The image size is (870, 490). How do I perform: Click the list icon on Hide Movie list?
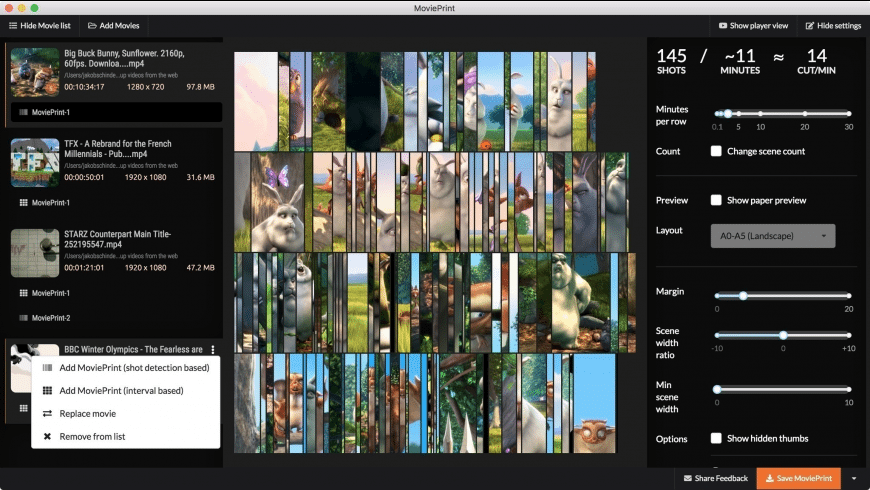click(13, 26)
